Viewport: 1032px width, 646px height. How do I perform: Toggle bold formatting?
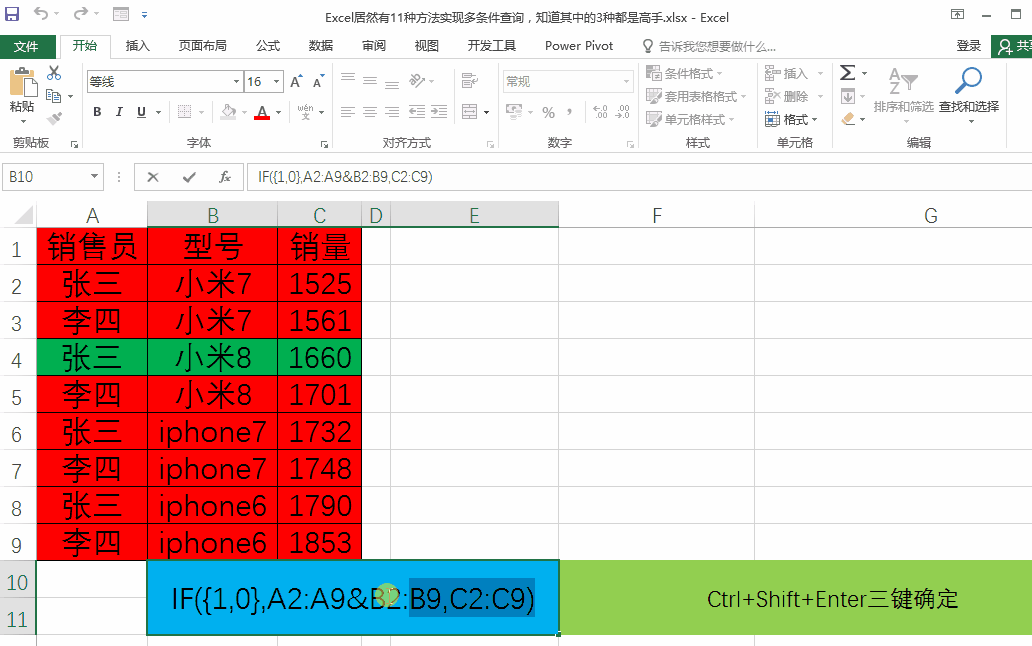(97, 112)
